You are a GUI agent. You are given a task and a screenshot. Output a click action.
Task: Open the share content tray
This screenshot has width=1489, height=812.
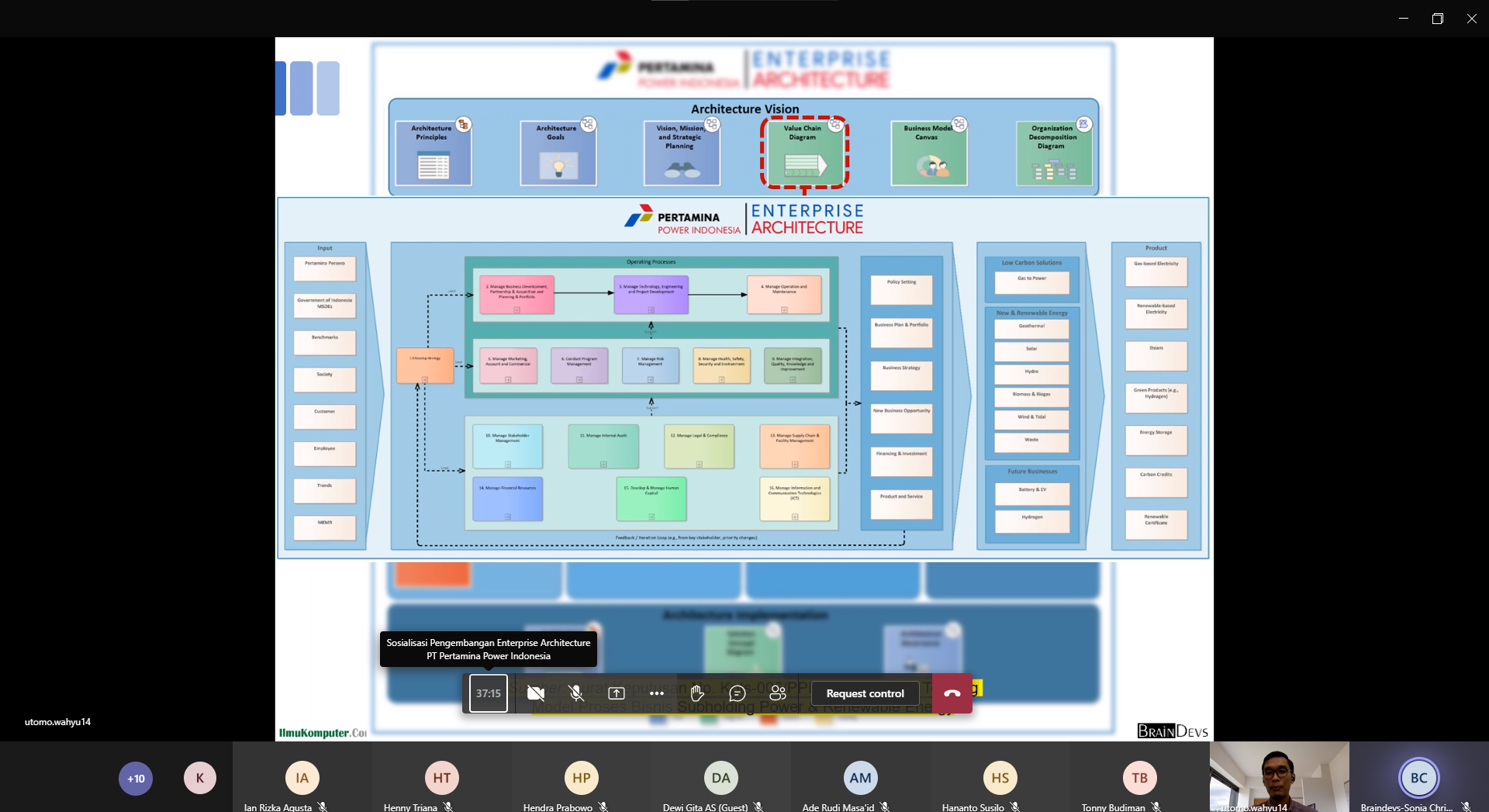[617, 693]
